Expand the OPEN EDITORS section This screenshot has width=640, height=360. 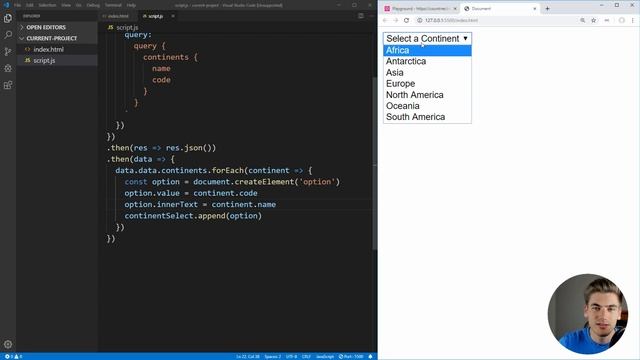tap(57, 27)
